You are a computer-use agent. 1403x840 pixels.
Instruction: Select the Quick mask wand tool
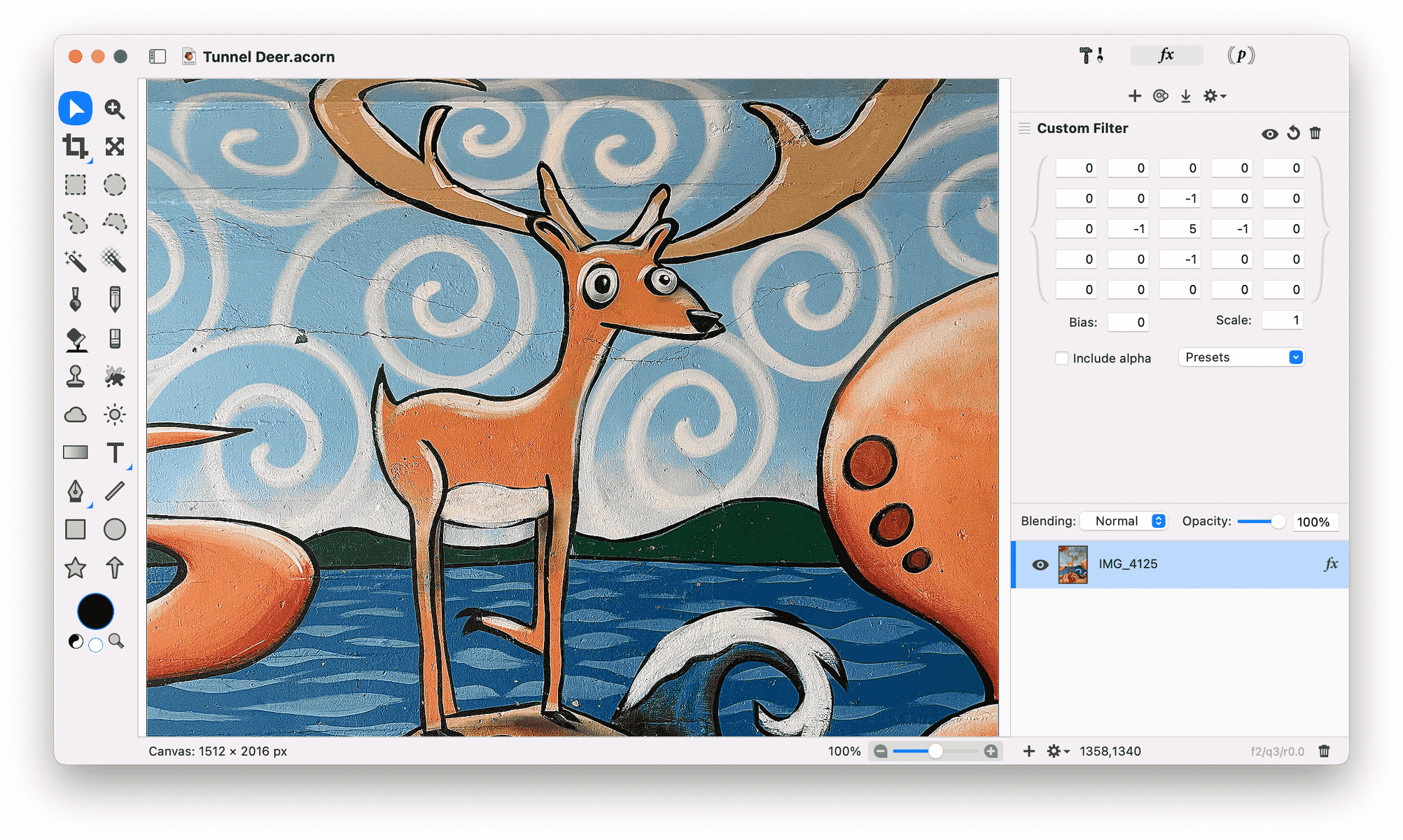tap(115, 260)
